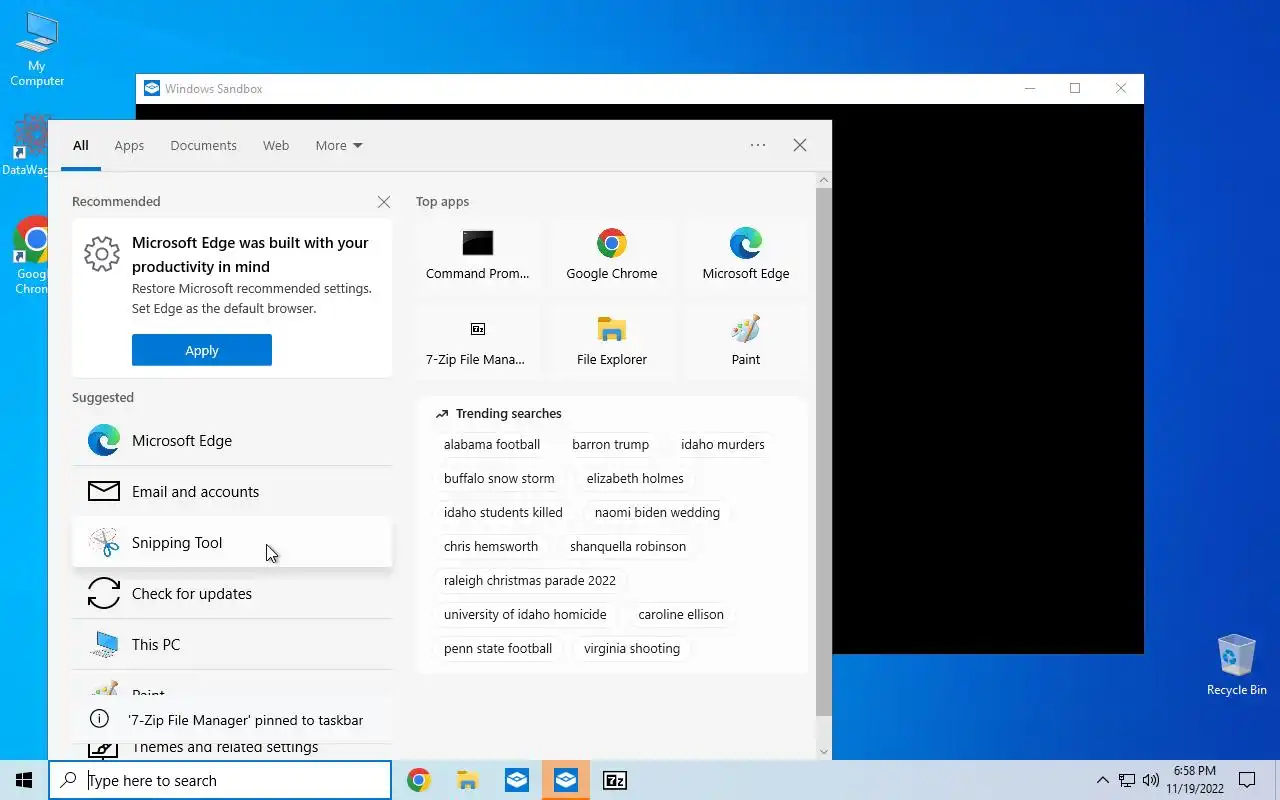Click the volume speaker tray icon
Screen dimensions: 1280x800
[x=1150, y=780]
